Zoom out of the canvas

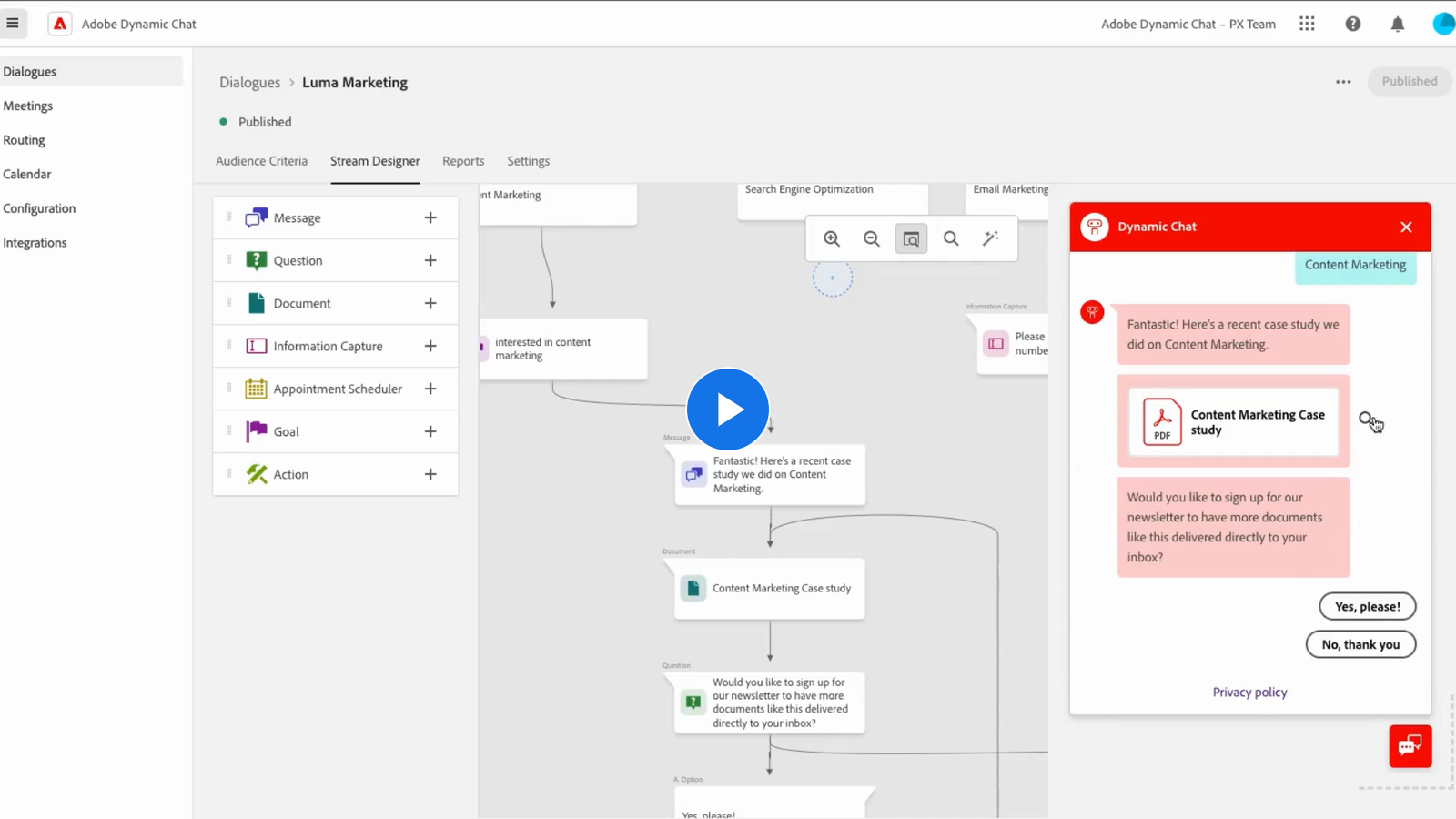click(x=872, y=238)
